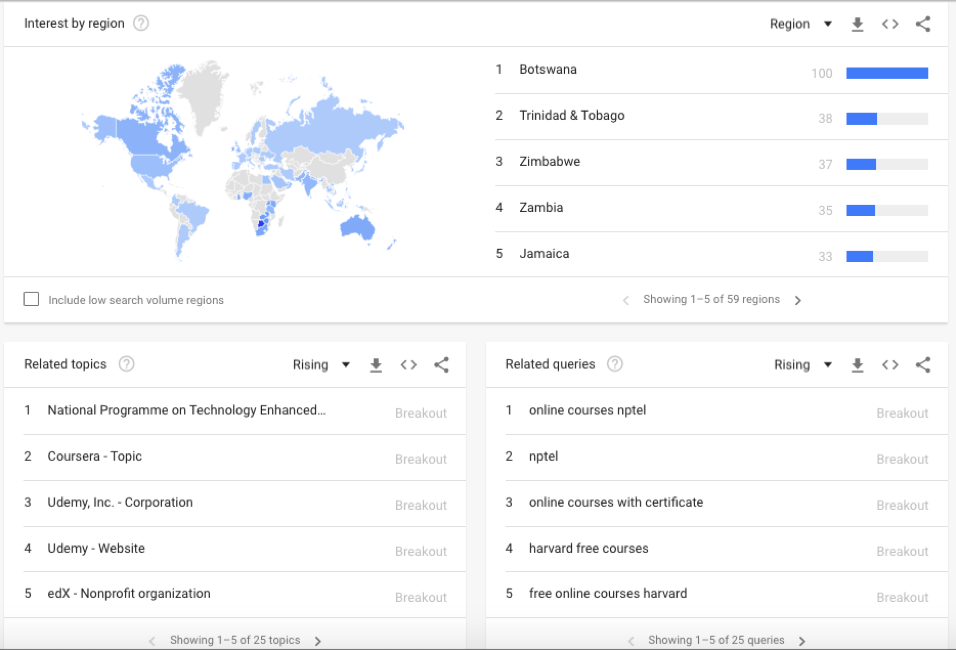Open help for Interest by region
Image resolution: width=956 pixels, height=650 pixels.
pyautogui.click(x=141, y=23)
